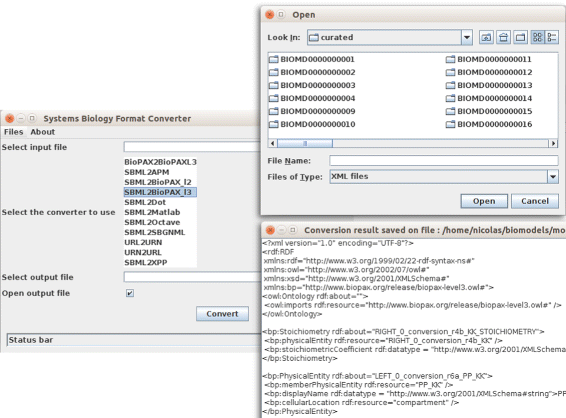
Task: Select SBML2SBGNML converter
Action: tap(160, 232)
